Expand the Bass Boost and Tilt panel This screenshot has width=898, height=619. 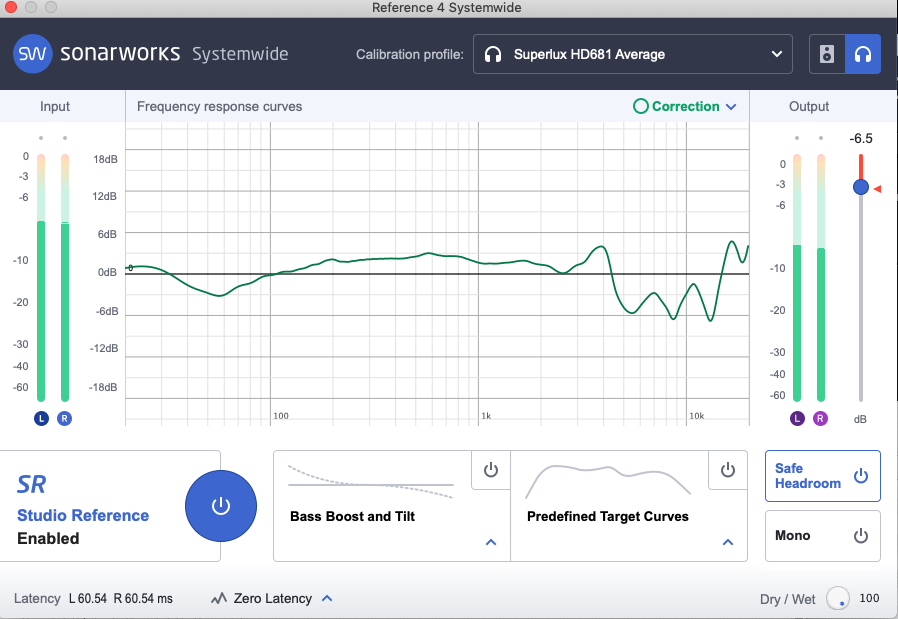[491, 542]
